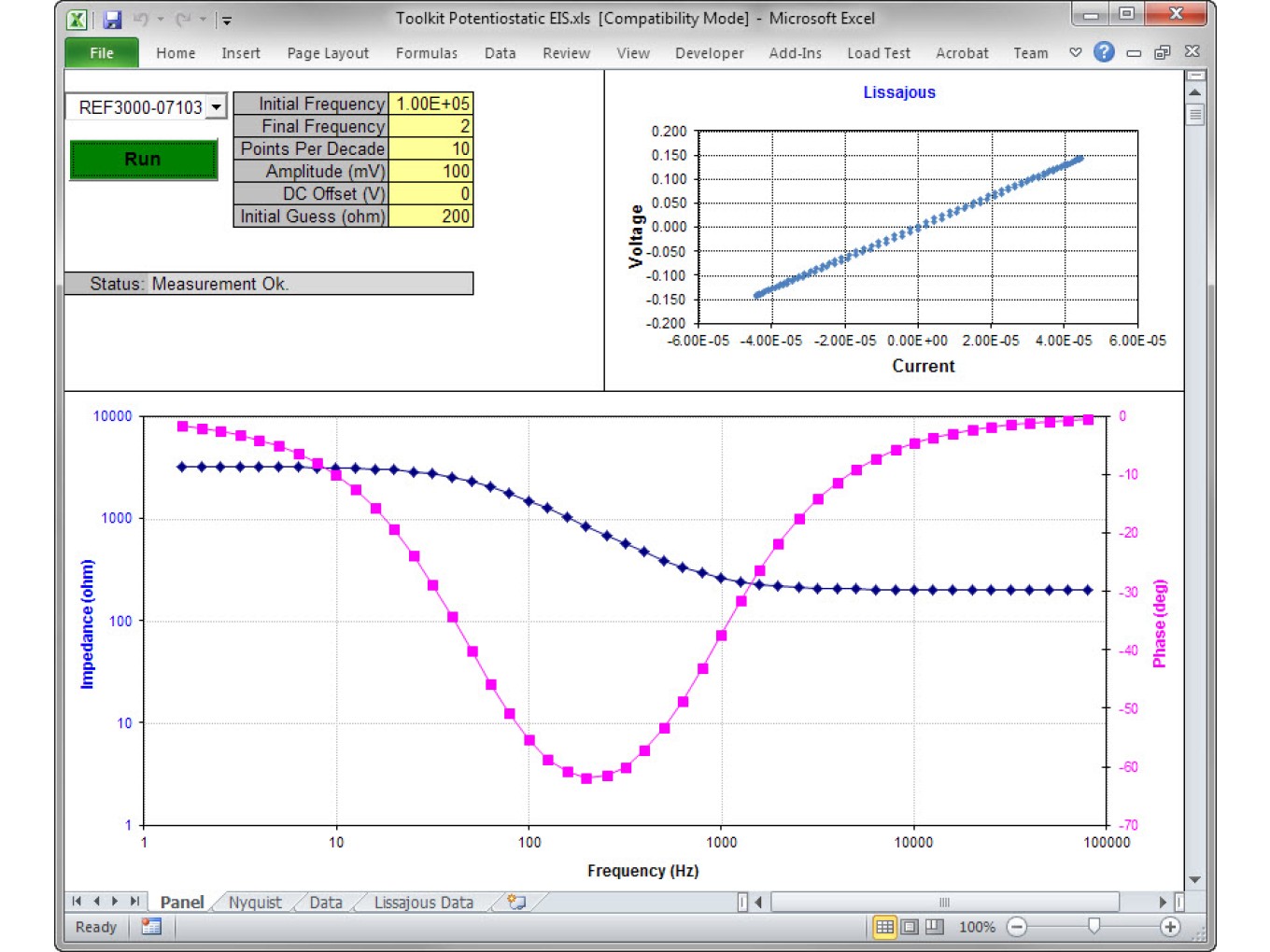The width and height of the screenshot is (1270, 952).
Task: Switch to Page Layout view icon
Action: (x=910, y=927)
